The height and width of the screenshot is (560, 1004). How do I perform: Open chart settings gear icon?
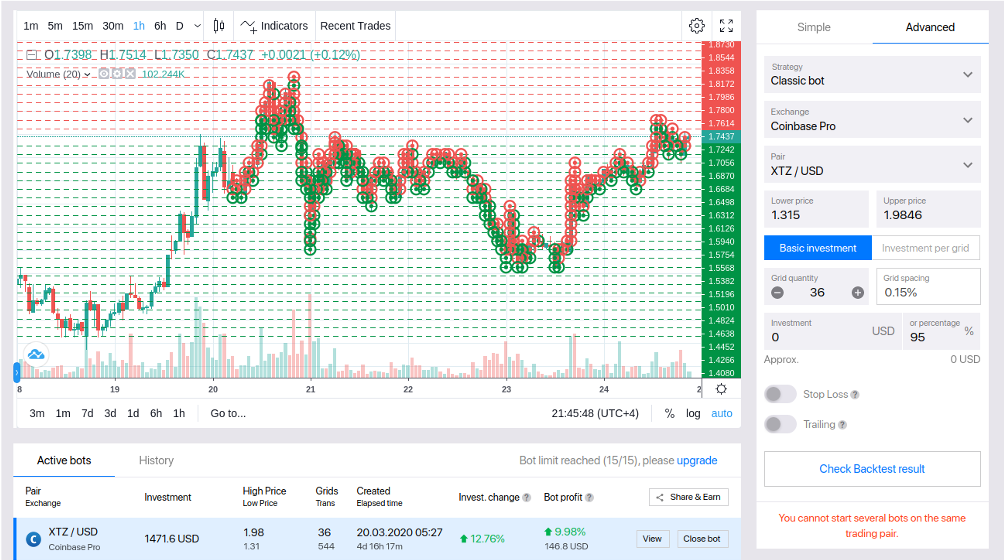[697, 26]
